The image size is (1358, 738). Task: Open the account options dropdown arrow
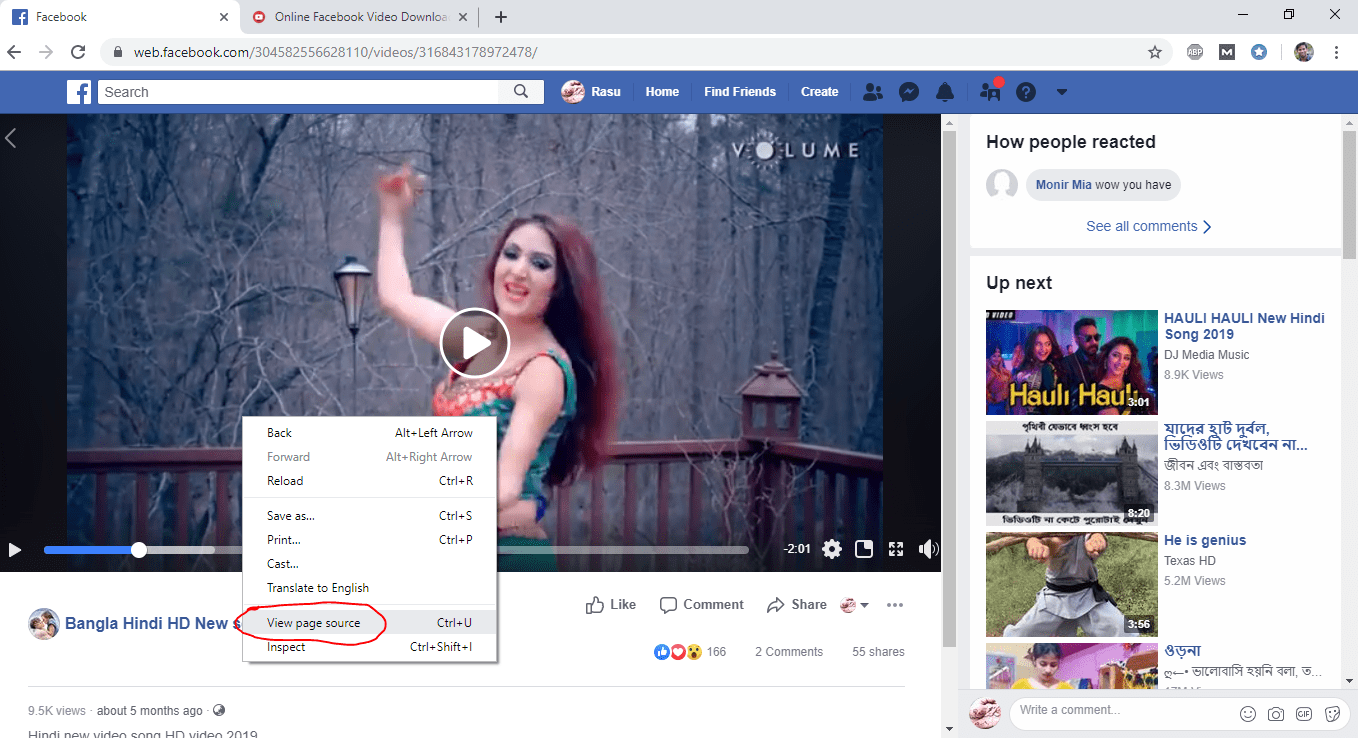point(1061,91)
